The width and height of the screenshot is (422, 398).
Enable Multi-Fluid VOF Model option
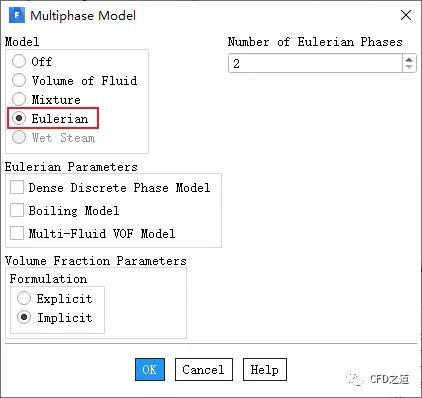pyautogui.click(x=17, y=233)
